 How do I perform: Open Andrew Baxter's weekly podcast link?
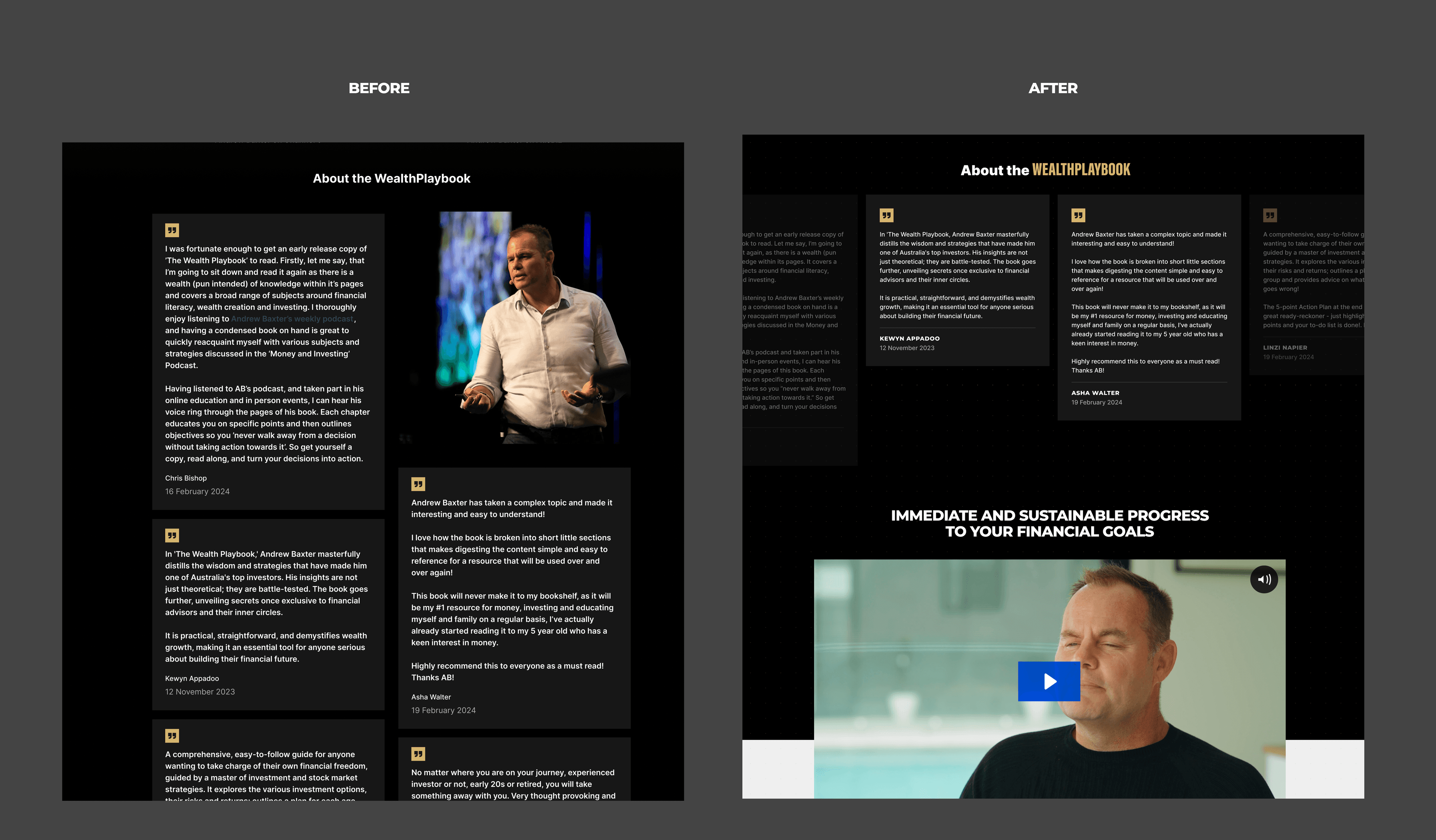292,319
